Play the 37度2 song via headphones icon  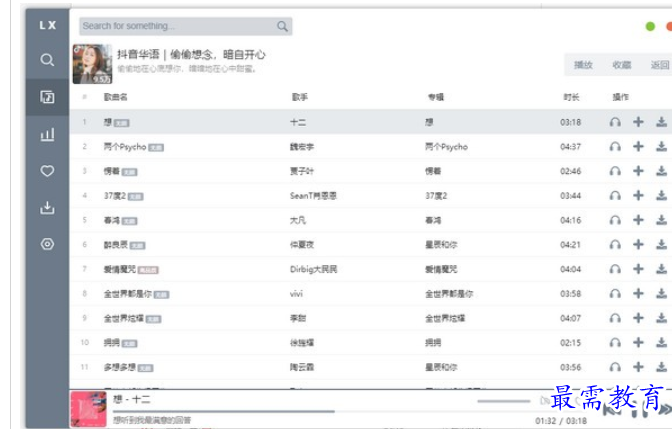click(615, 195)
